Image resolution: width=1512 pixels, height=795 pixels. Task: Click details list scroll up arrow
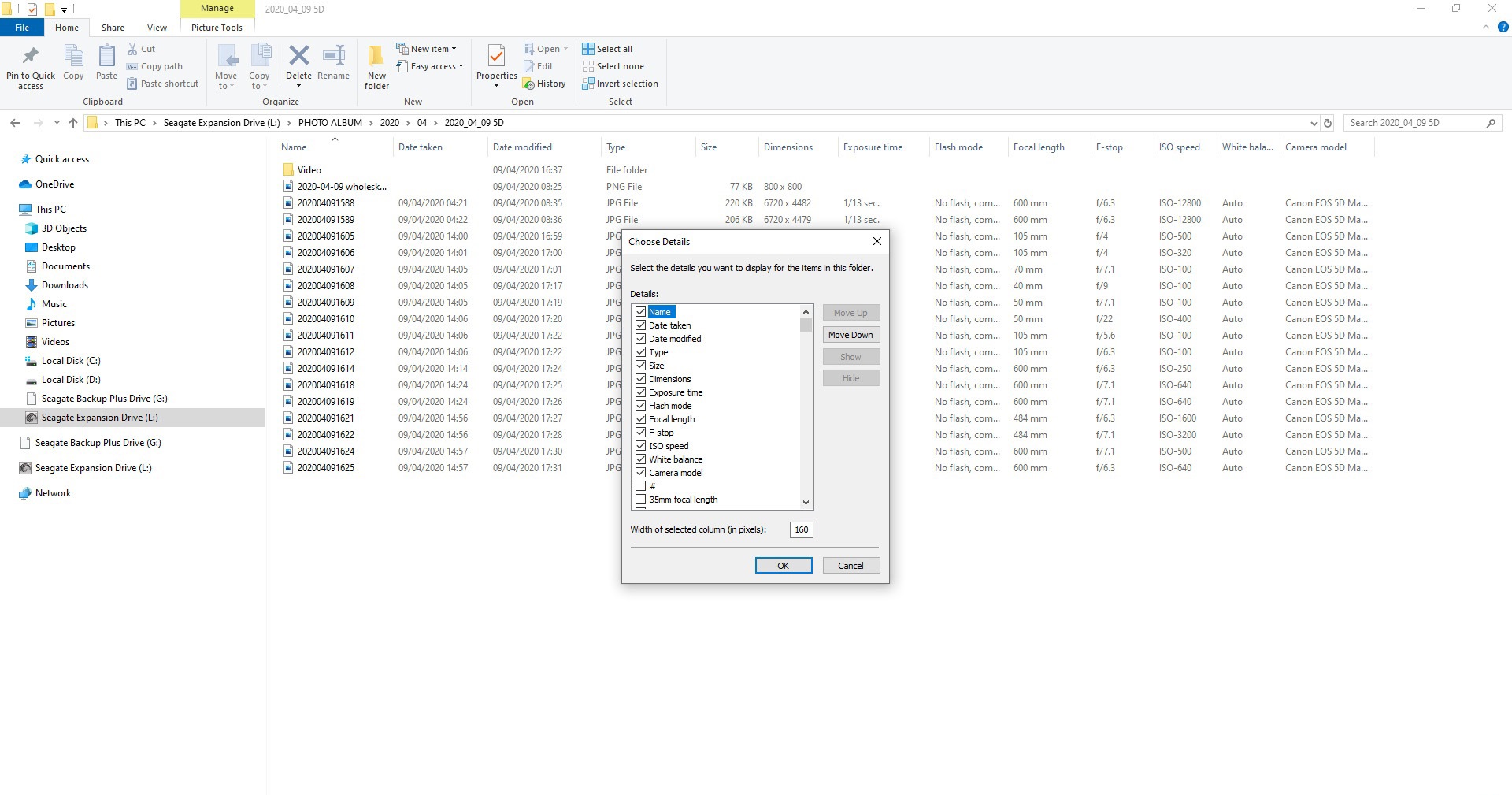pyautogui.click(x=806, y=312)
